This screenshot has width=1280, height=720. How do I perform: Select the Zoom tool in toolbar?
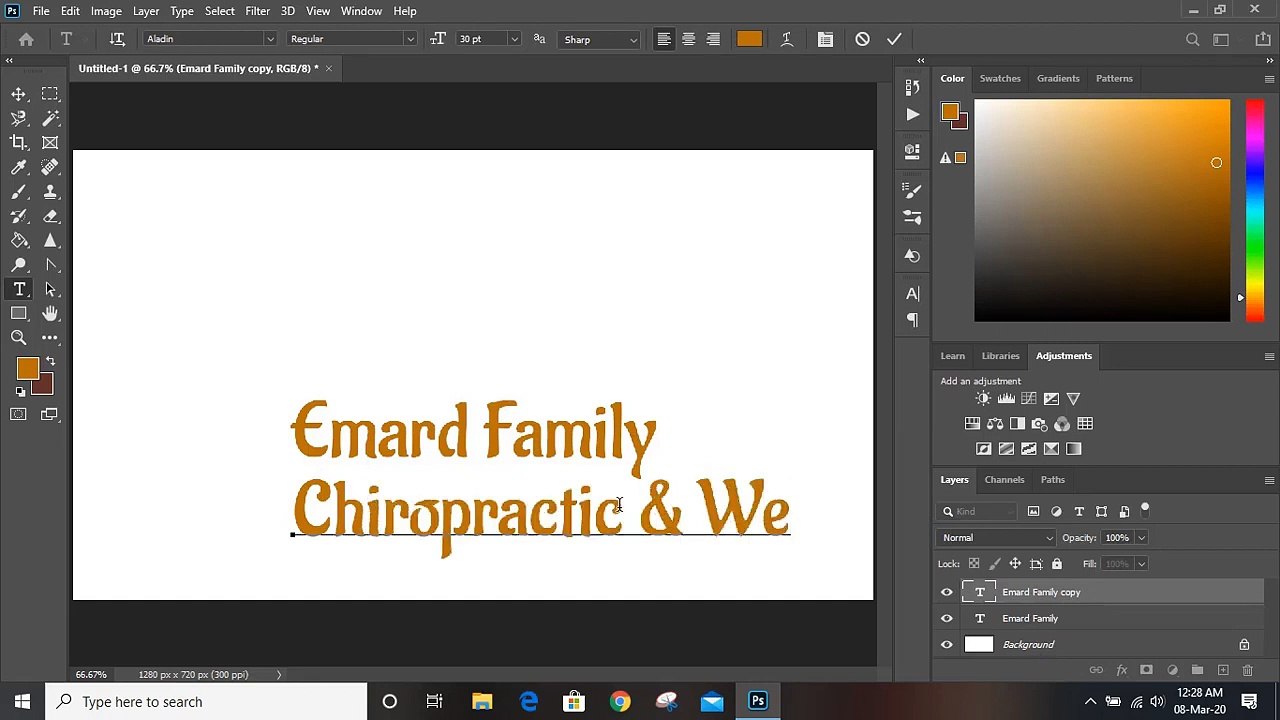(19, 338)
